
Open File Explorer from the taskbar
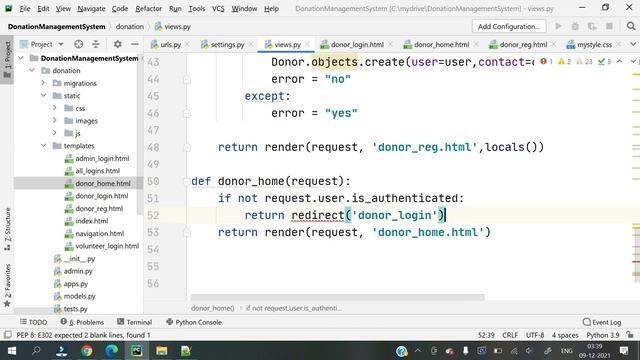coord(162,351)
